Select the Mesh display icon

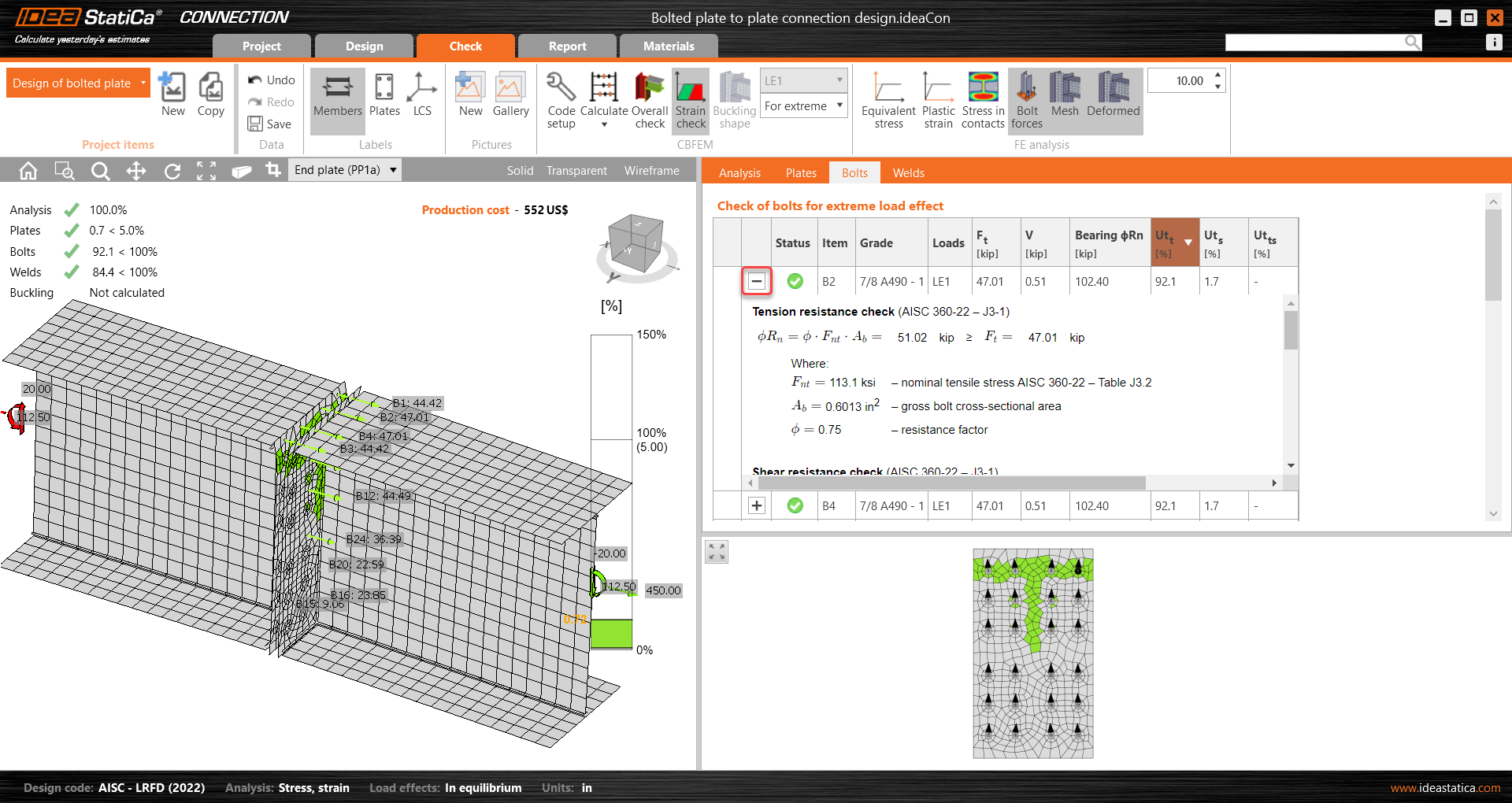pyautogui.click(x=1065, y=101)
